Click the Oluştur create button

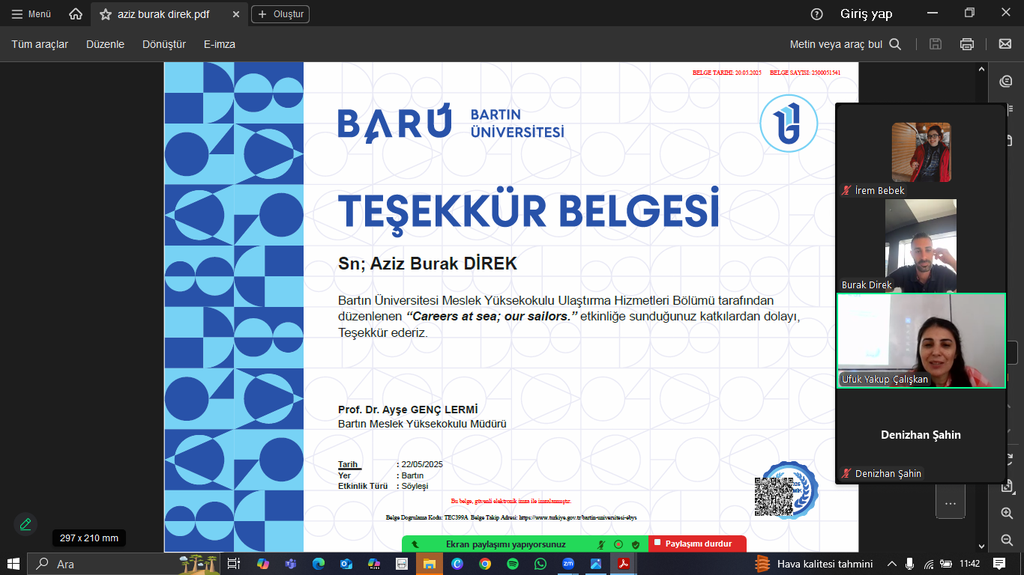(x=280, y=14)
